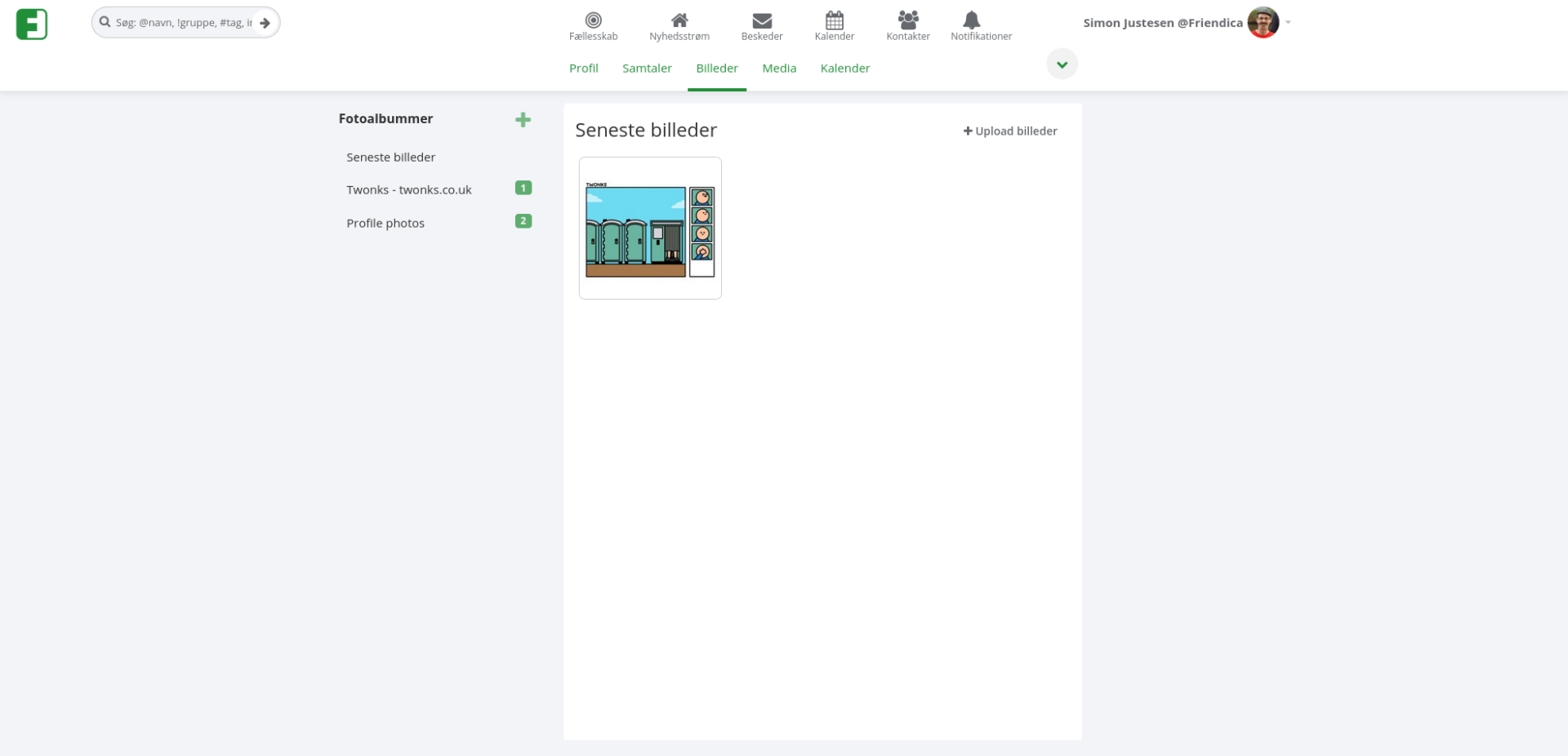Screen dimensions: 1568x756
Task: Click the Friendica logo icon
Action: 32,24
